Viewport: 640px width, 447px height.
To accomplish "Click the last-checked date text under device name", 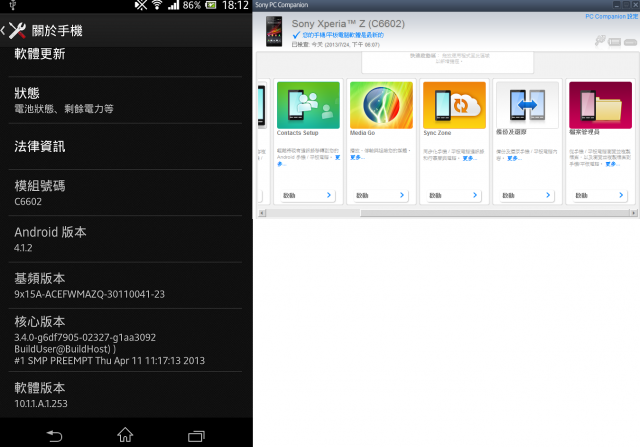I will (336, 44).
